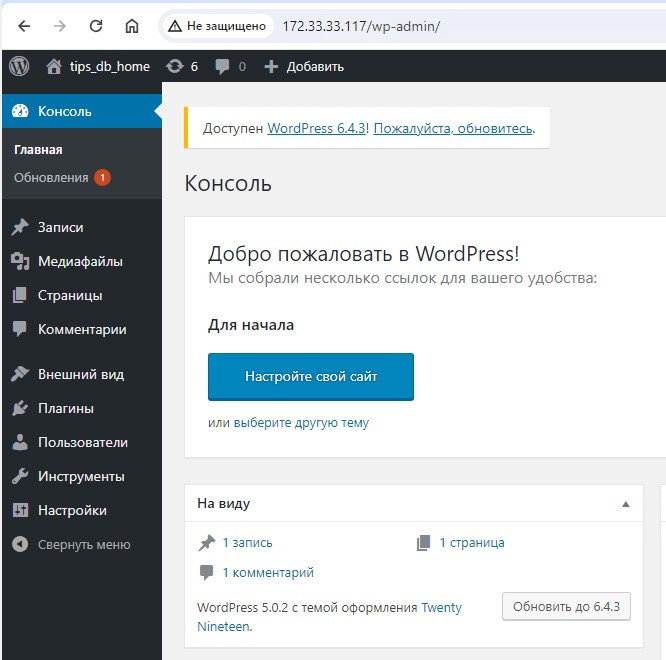Open comments bubble icon in admin bar

223,66
